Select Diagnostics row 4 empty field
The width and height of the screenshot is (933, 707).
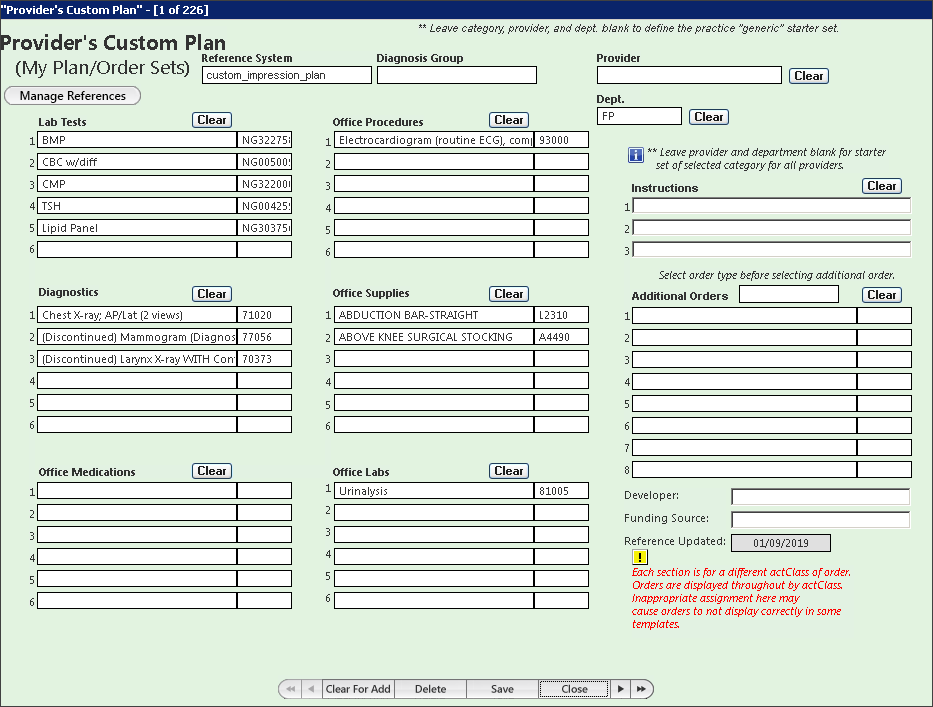click(x=137, y=381)
